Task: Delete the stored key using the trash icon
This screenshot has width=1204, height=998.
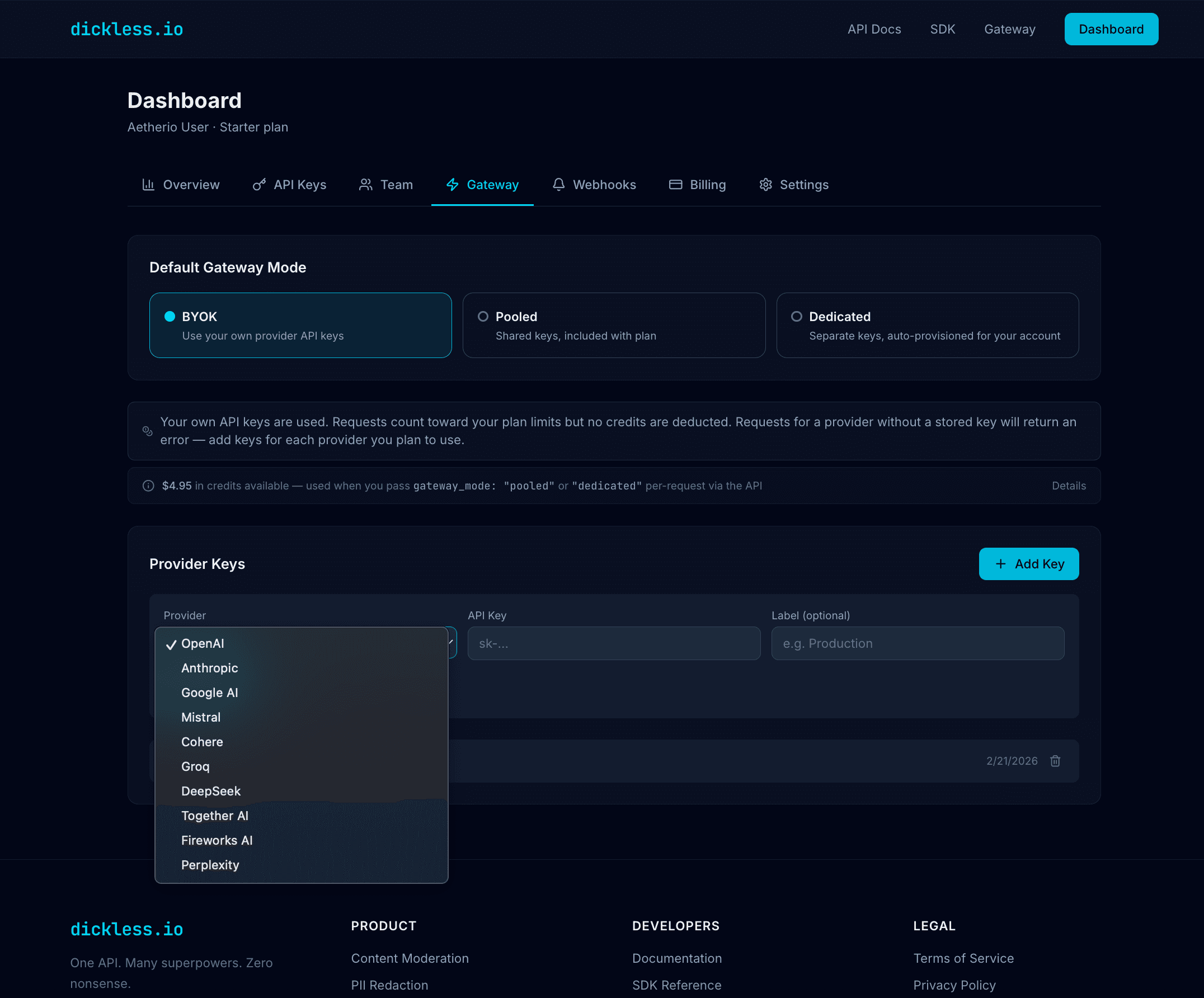Action: (x=1056, y=761)
